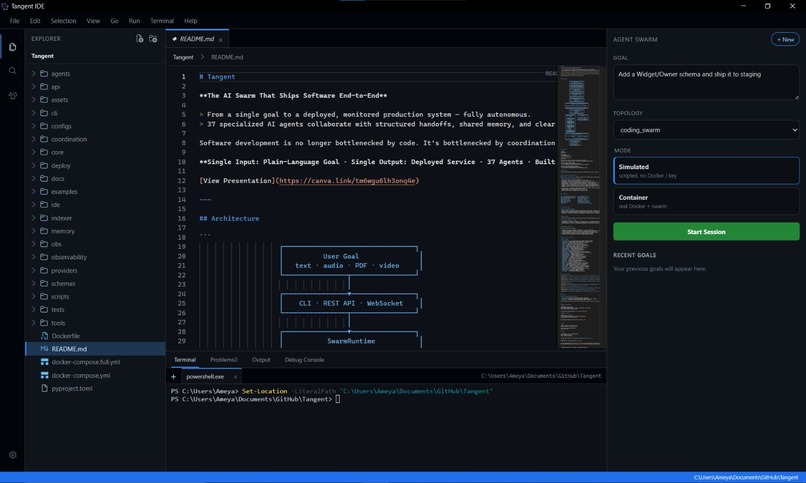Screen dimensions: 806x483
Task: Expand the core folder chevron
Action: click(34, 152)
